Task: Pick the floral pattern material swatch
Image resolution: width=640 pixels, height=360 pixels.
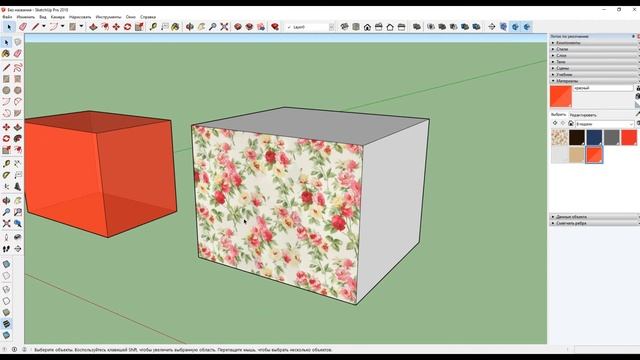Action: click(x=559, y=137)
